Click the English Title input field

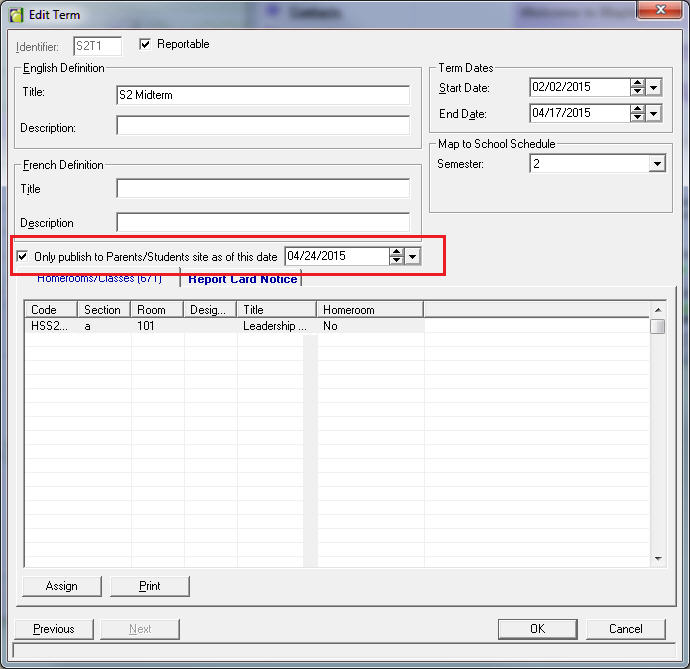(x=262, y=95)
